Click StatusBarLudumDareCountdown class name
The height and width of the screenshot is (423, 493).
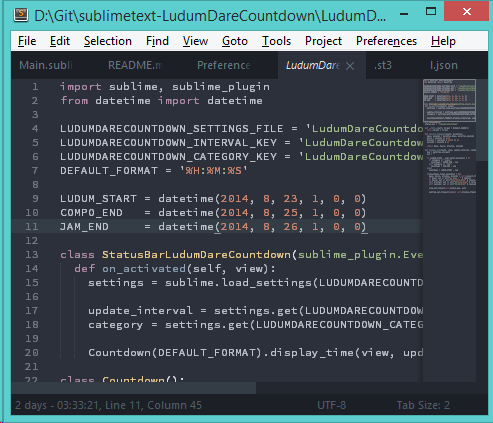[196, 255]
